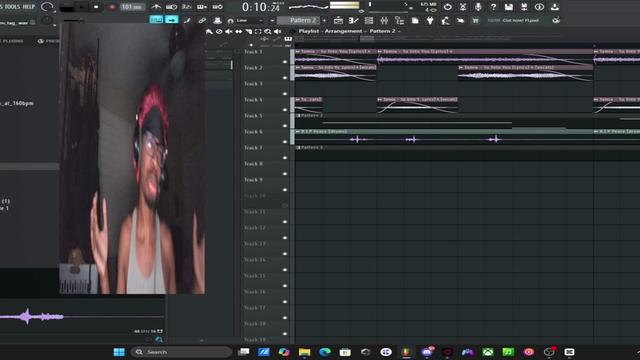Image resolution: width=640 pixels, height=360 pixels.
Task: Open the channel rack icon
Action: (369, 20)
